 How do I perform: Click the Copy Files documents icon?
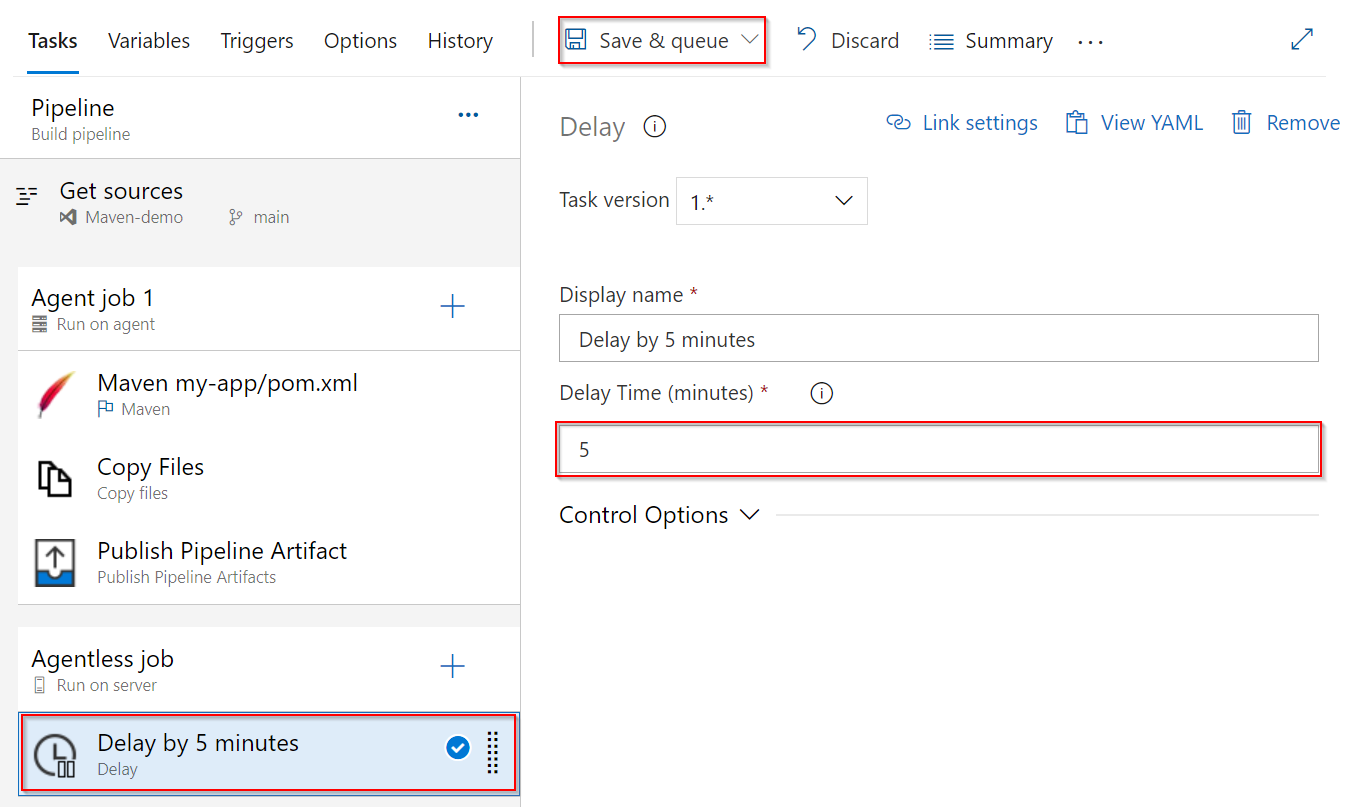coord(55,479)
